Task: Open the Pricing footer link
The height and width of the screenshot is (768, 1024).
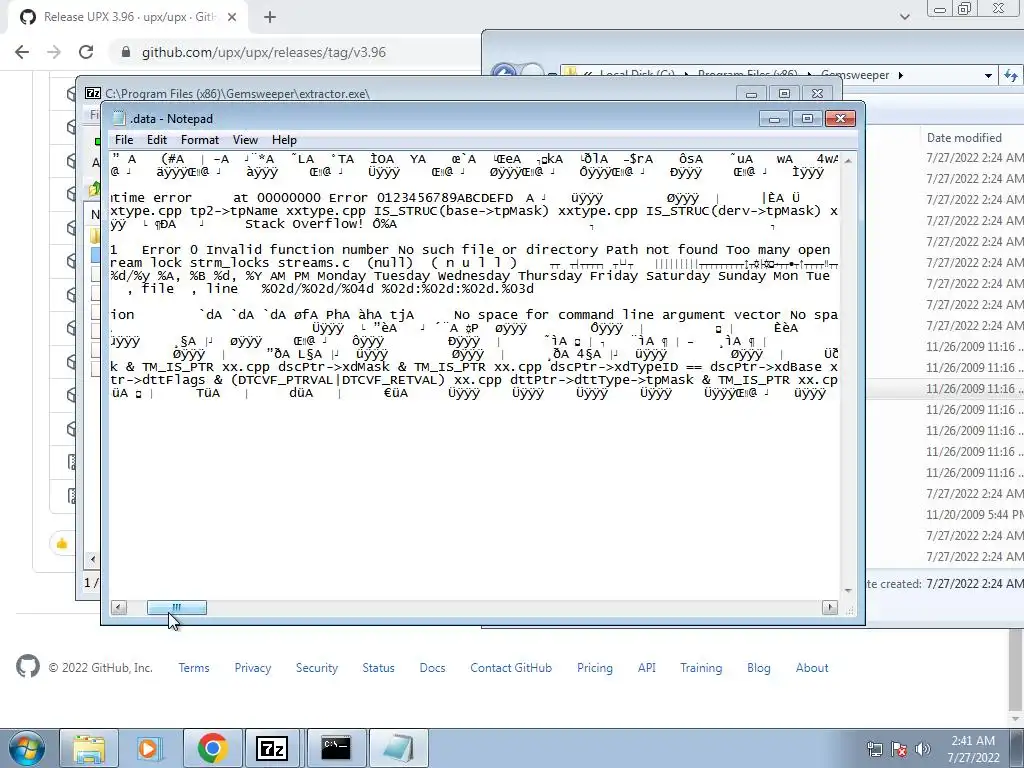Action: tap(595, 668)
